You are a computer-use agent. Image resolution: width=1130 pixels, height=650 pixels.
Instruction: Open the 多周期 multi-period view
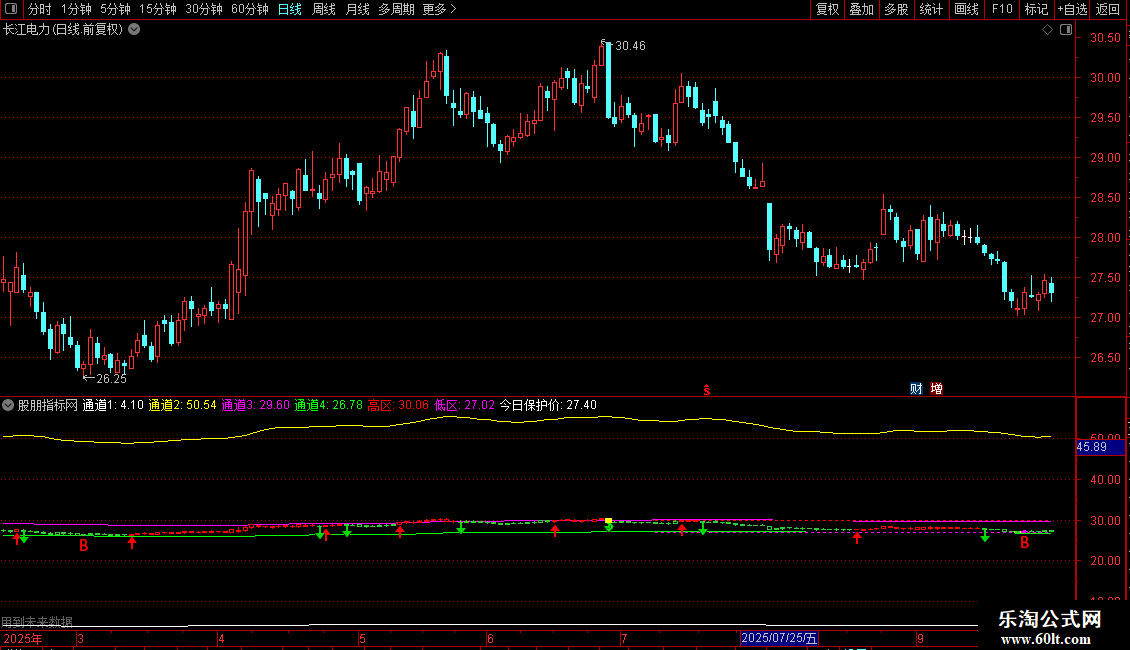(396, 9)
